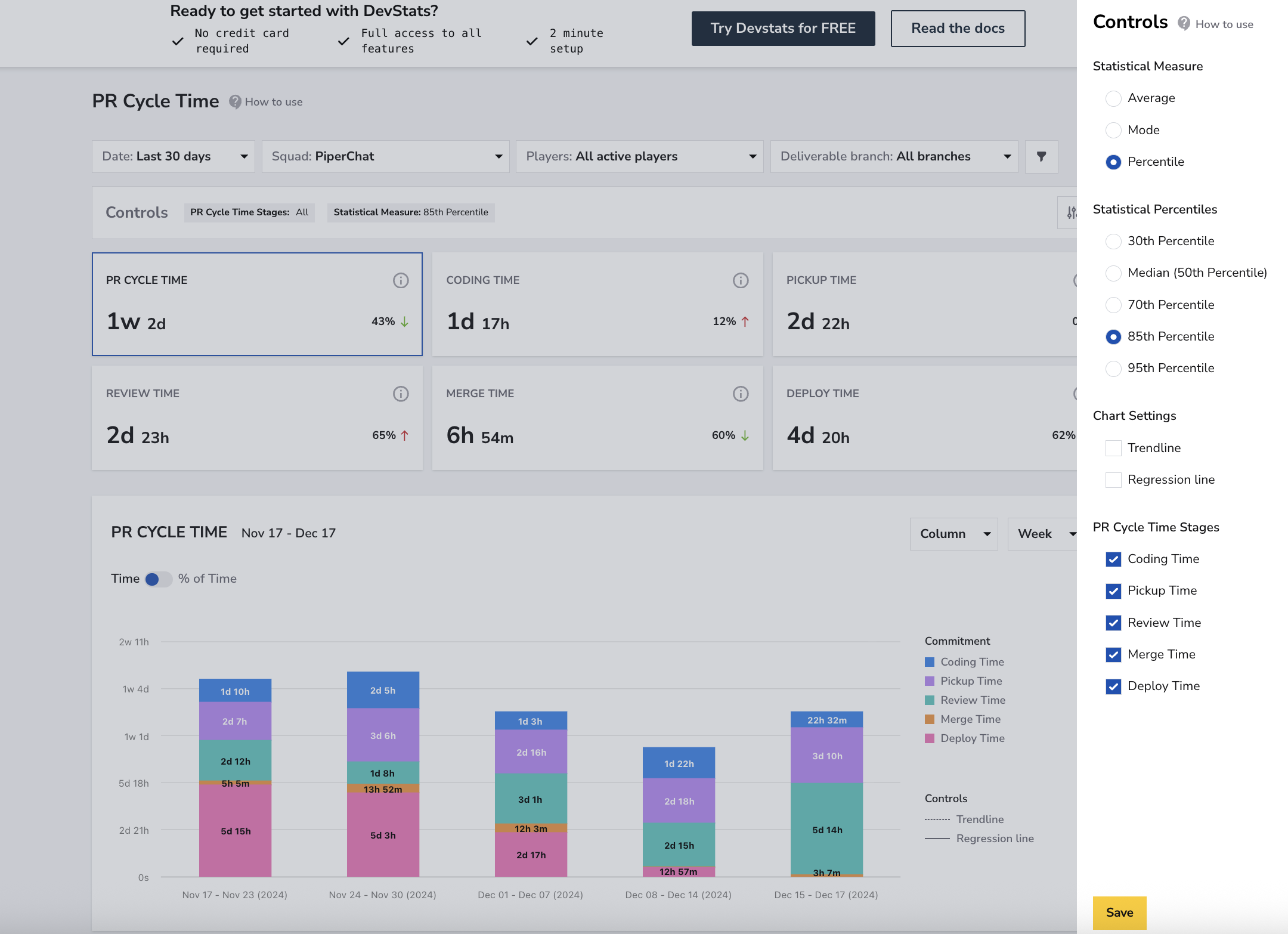Open info icon on Review Time card
This screenshot has width=1288, height=934.
coord(401,394)
